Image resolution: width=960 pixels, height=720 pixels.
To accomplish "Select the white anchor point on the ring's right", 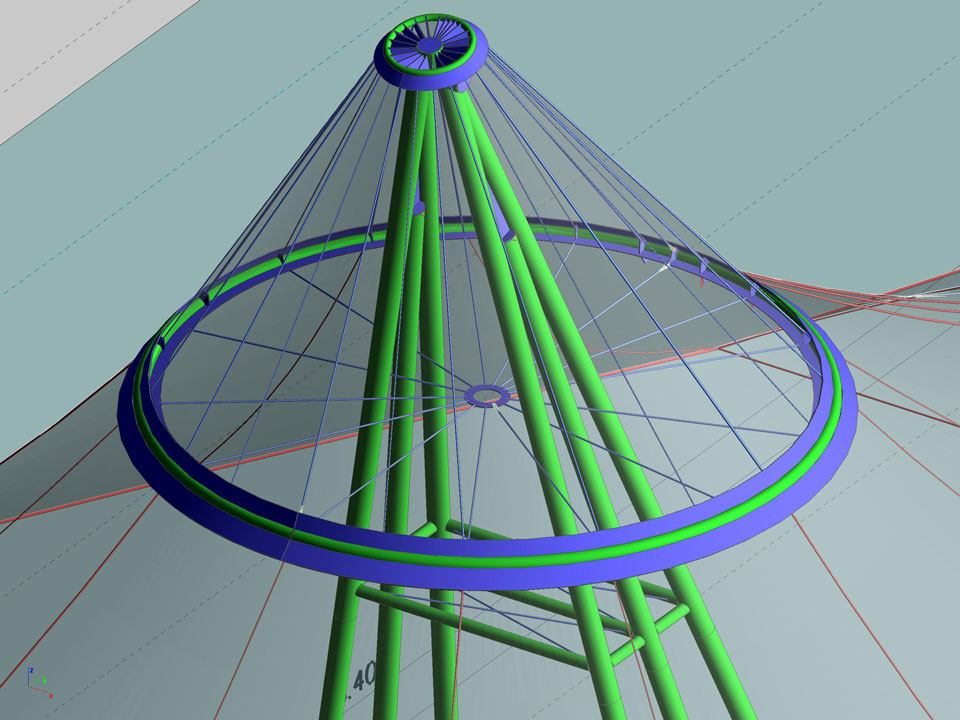I will click(x=667, y=267).
